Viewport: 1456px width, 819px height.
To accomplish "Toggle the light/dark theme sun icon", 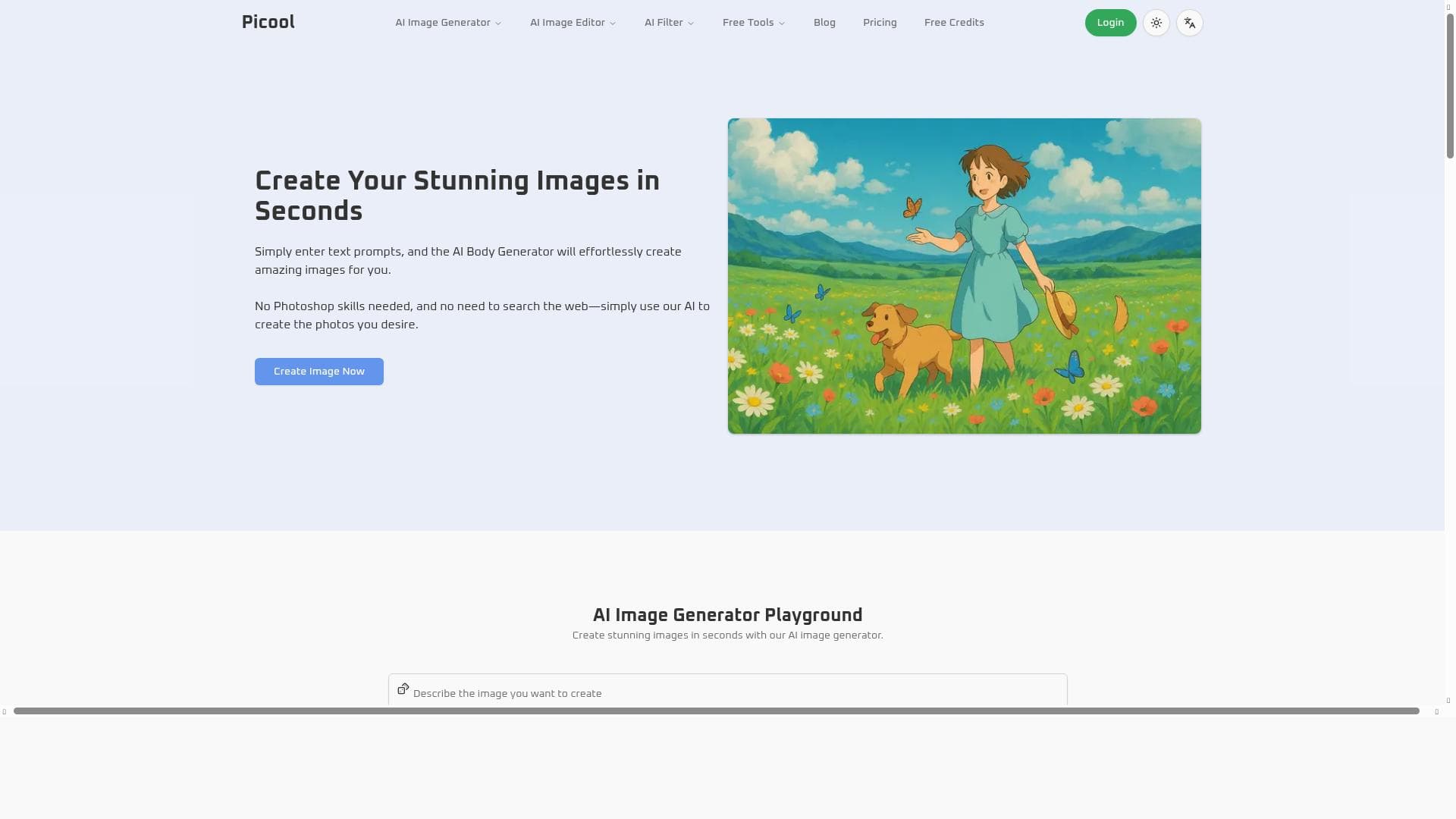I will [x=1156, y=23].
